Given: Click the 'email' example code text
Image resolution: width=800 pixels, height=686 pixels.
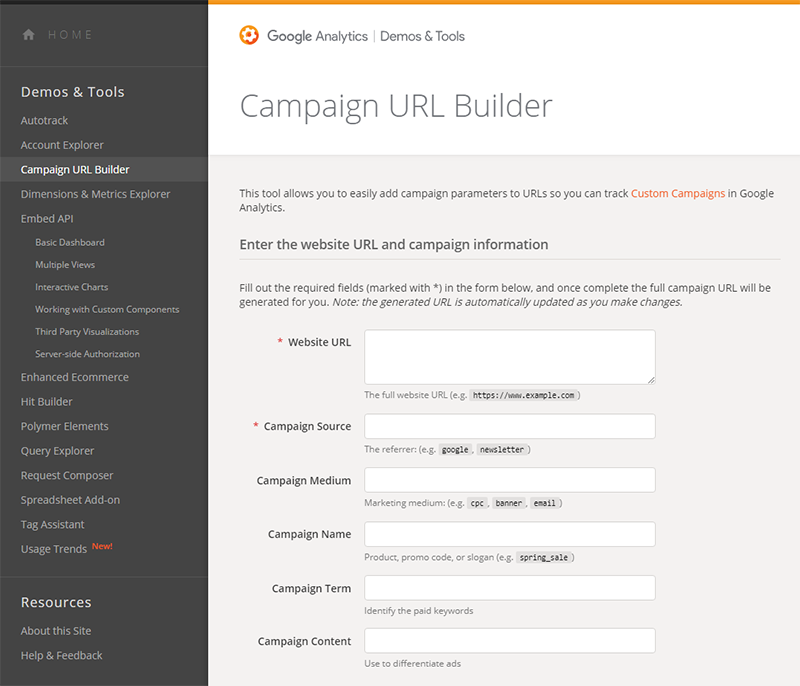Looking at the screenshot, I should tap(544, 503).
